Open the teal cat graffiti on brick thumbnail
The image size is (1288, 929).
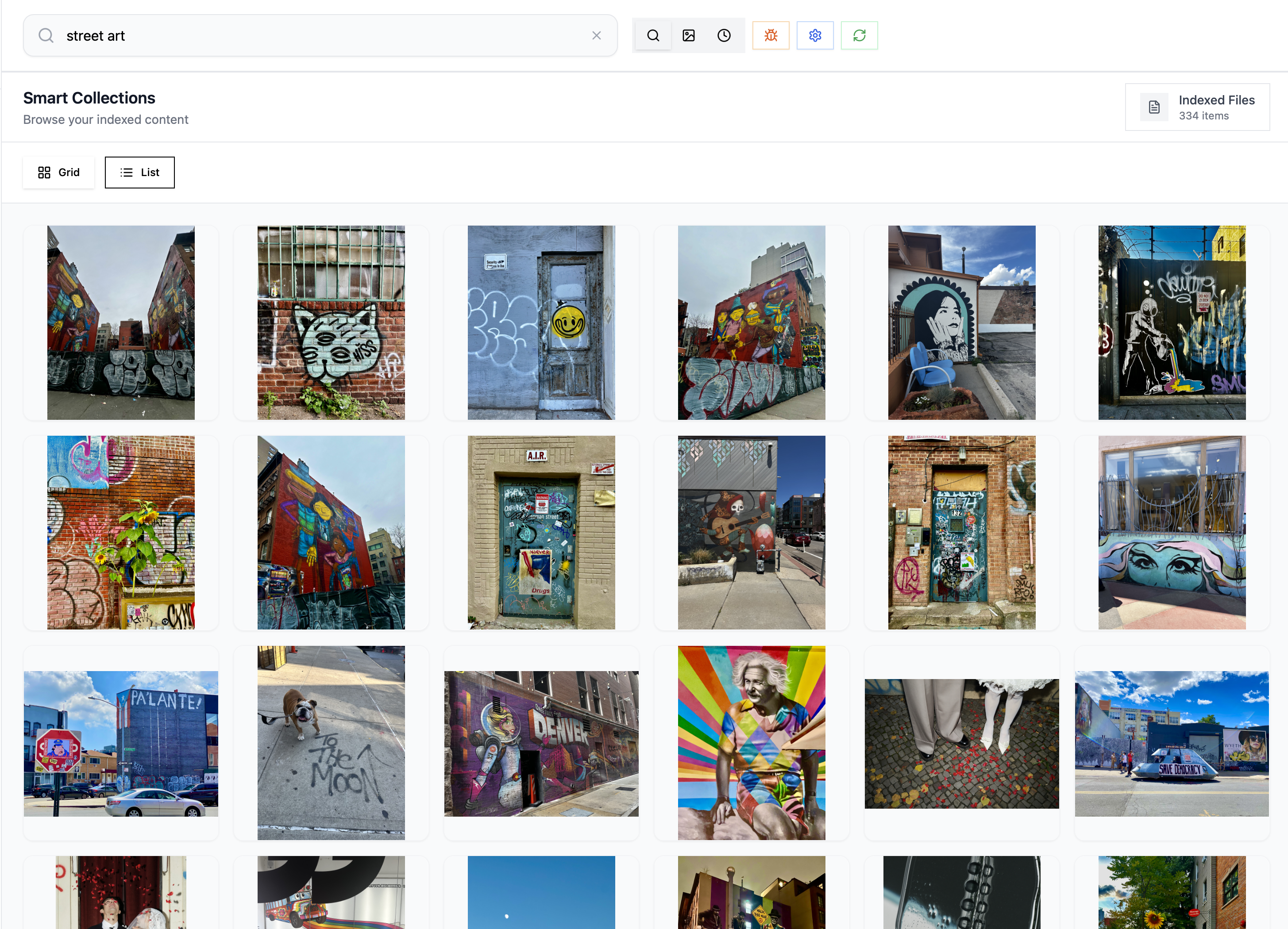pos(331,323)
